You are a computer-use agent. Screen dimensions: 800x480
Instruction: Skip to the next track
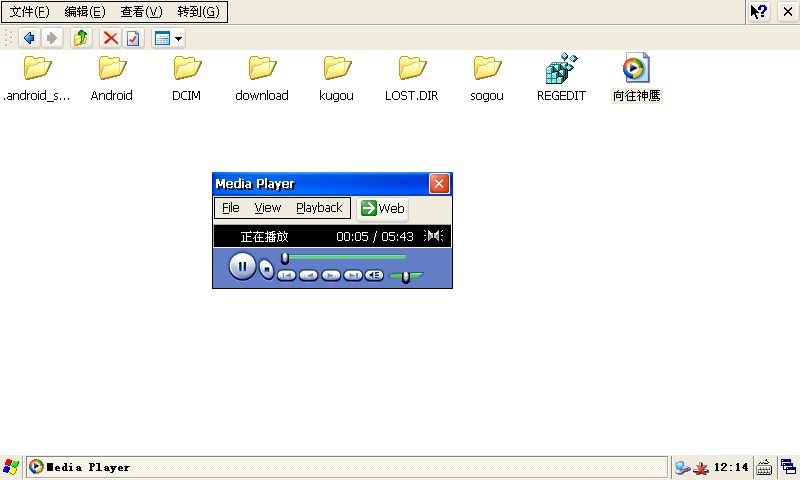click(x=353, y=275)
